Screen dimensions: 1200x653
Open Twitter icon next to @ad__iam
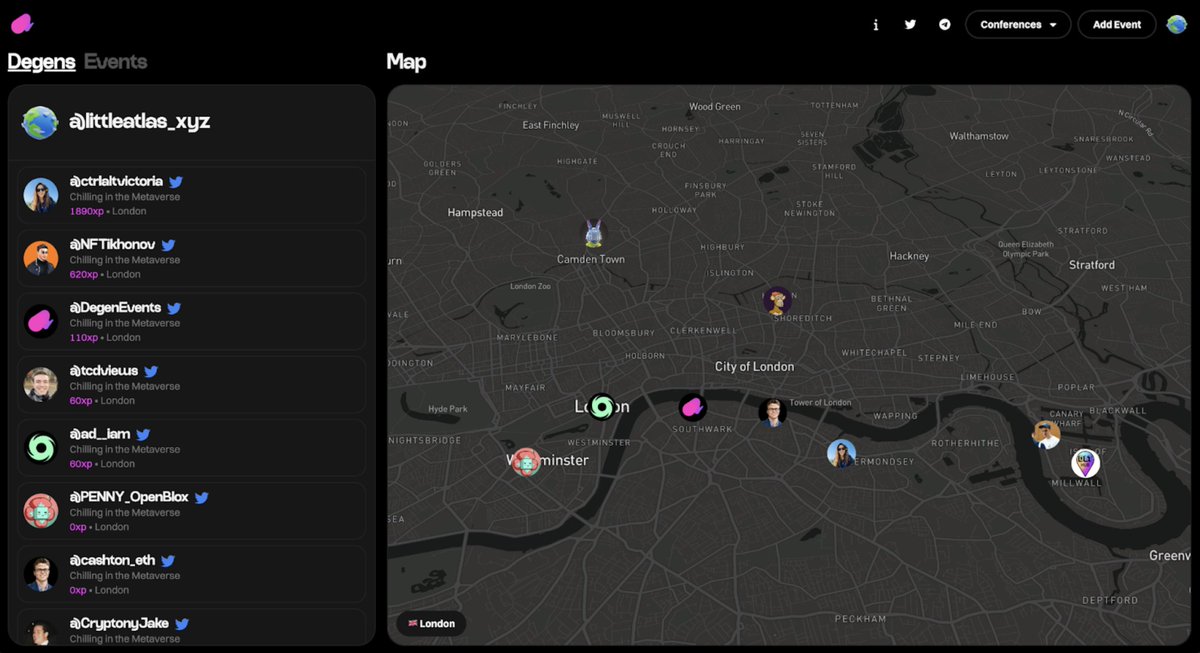pos(143,434)
